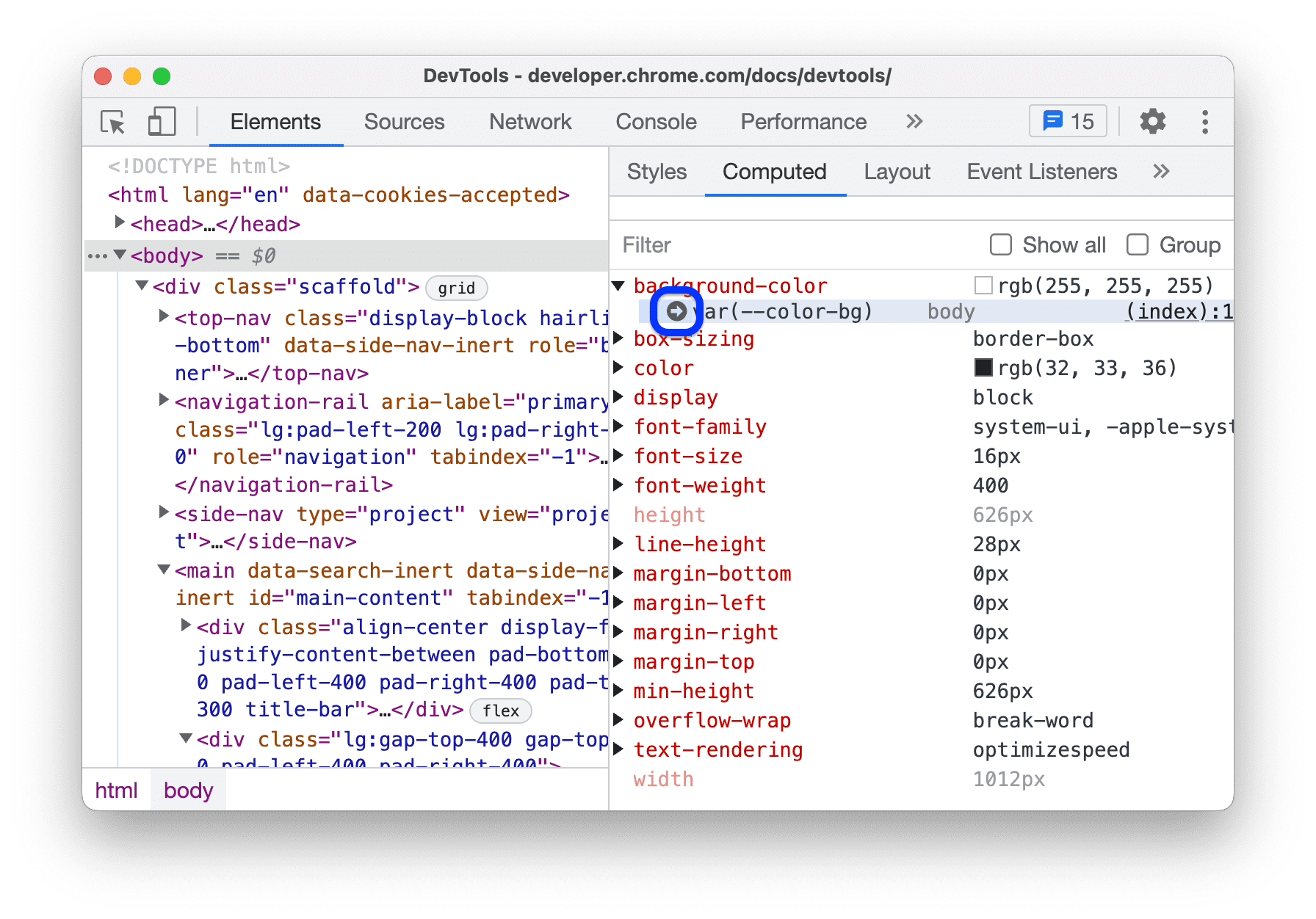Open DevTools settings gear
The height and width of the screenshot is (919, 1316).
coord(1152,122)
